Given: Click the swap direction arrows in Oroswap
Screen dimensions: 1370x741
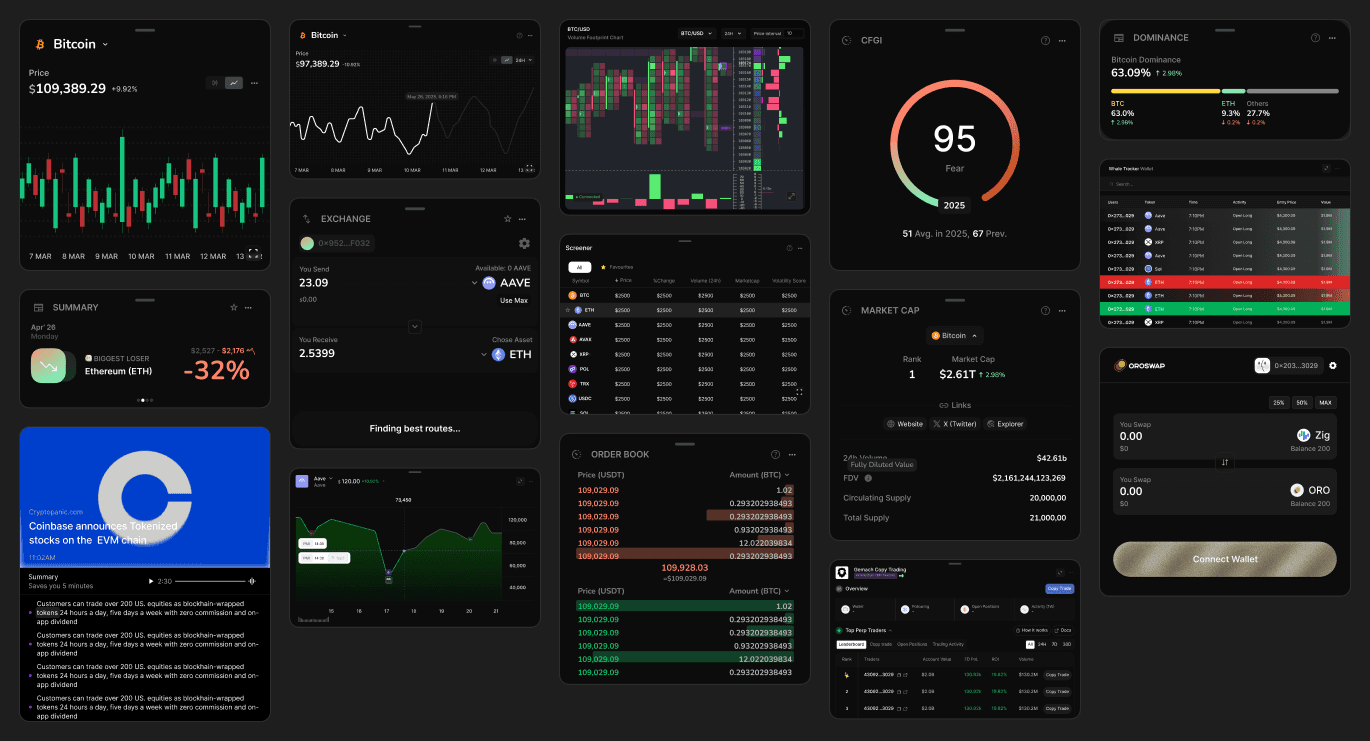Looking at the screenshot, I should [1225, 462].
